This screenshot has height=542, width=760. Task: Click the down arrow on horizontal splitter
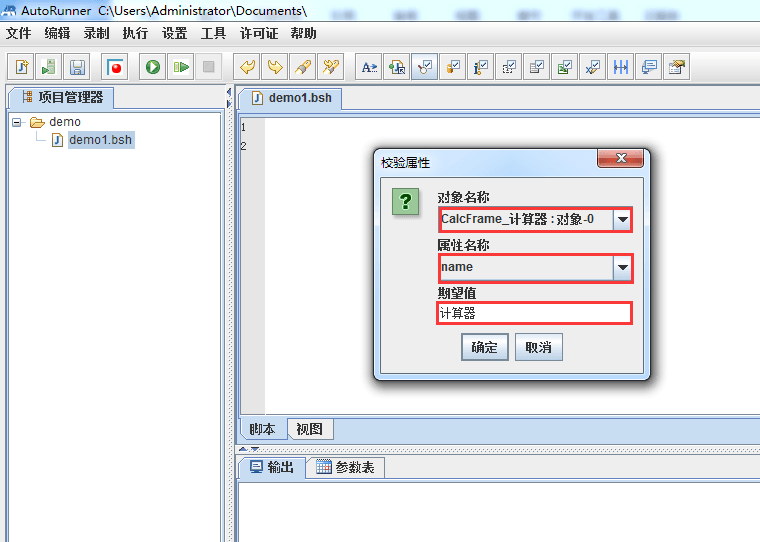[255, 449]
